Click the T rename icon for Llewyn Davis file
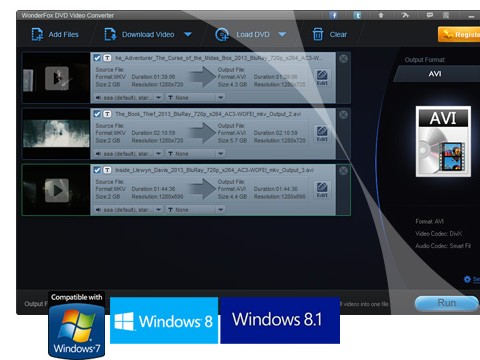Image resolution: width=480 pixels, height=360 pixels. (x=107, y=170)
